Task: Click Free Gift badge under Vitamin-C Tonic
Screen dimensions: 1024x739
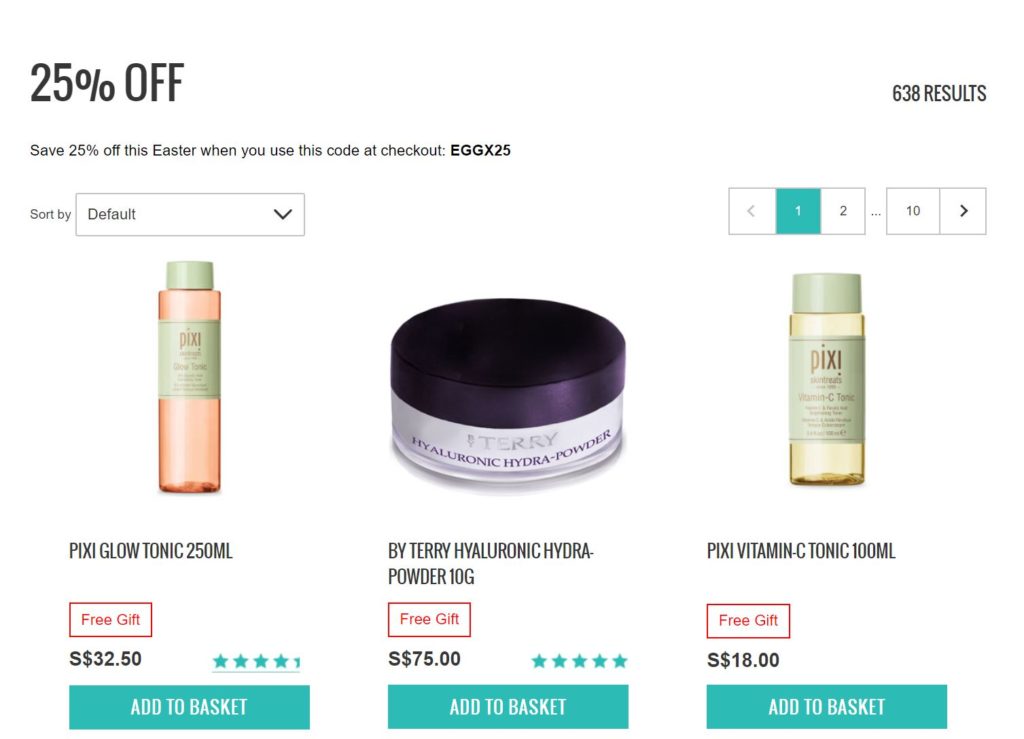Action: tap(748, 621)
